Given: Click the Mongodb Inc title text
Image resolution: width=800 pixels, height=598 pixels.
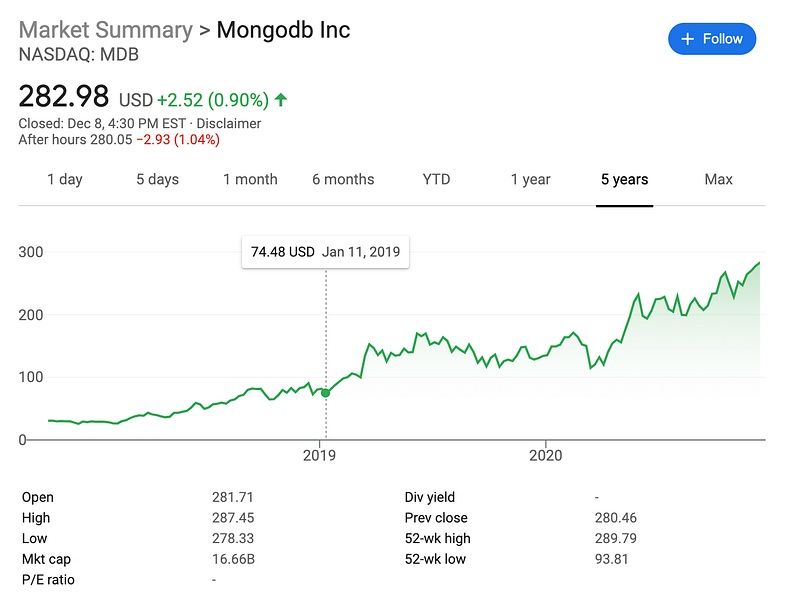Looking at the screenshot, I should coord(283,30).
